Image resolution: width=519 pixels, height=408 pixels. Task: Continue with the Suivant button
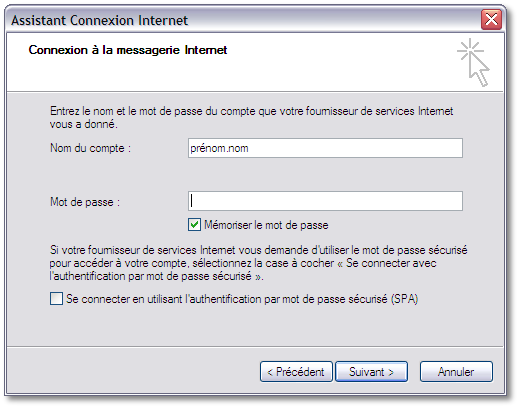[371, 372]
